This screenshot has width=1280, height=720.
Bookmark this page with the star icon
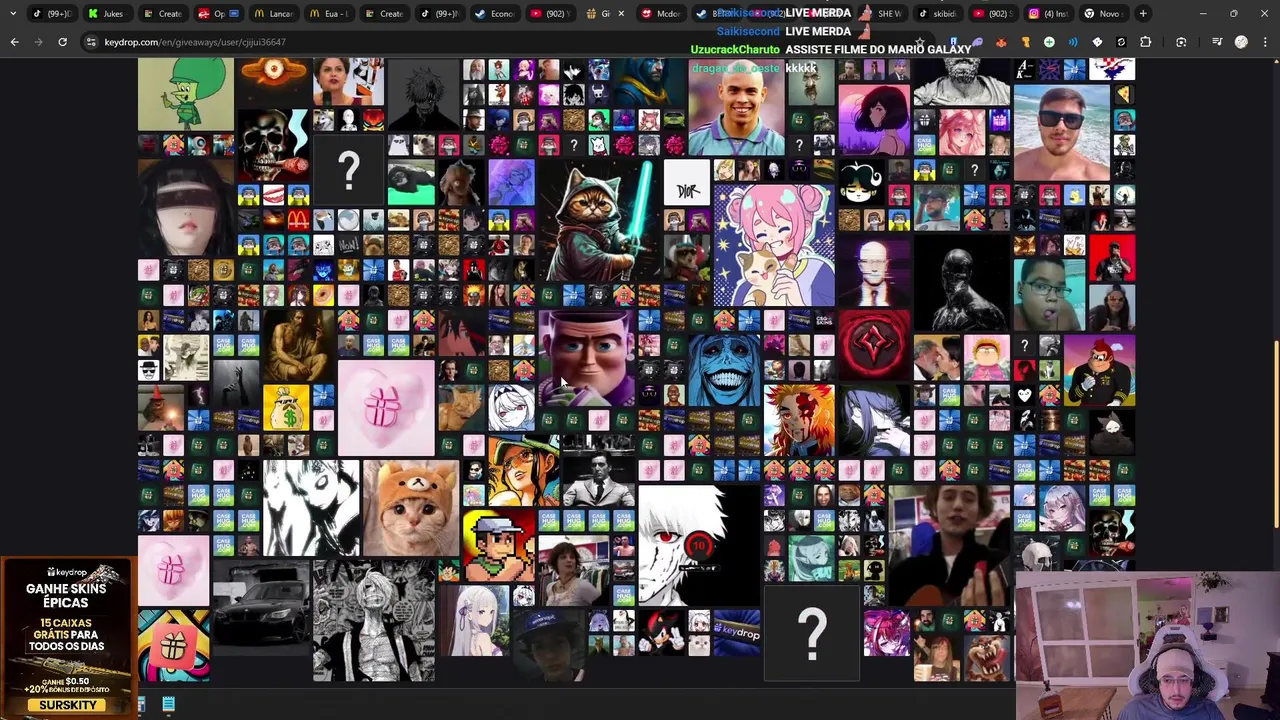[x=920, y=42]
